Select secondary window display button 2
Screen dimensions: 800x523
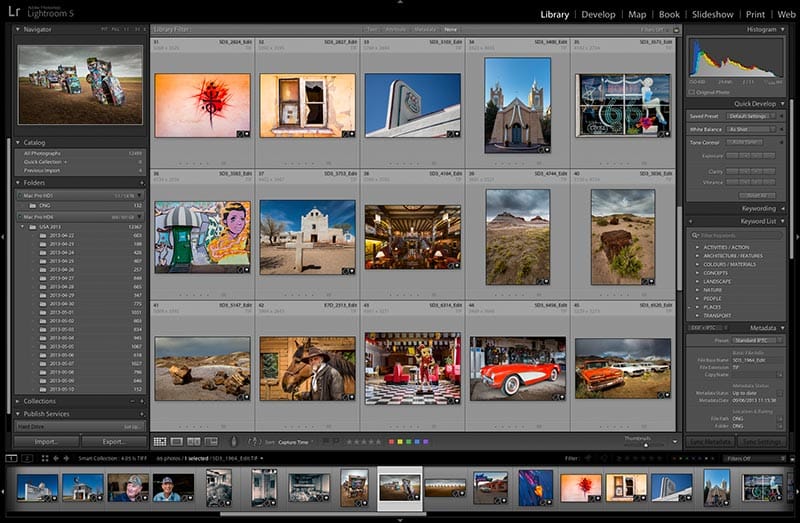pyautogui.click(x=27, y=458)
